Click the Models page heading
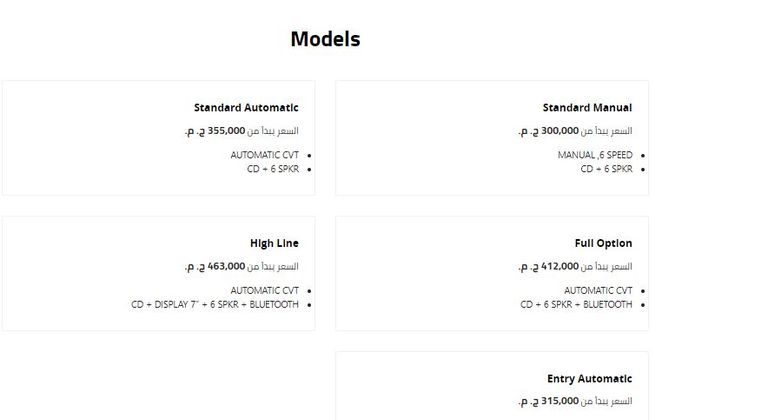Image resolution: width=768 pixels, height=420 pixels. [x=325, y=40]
